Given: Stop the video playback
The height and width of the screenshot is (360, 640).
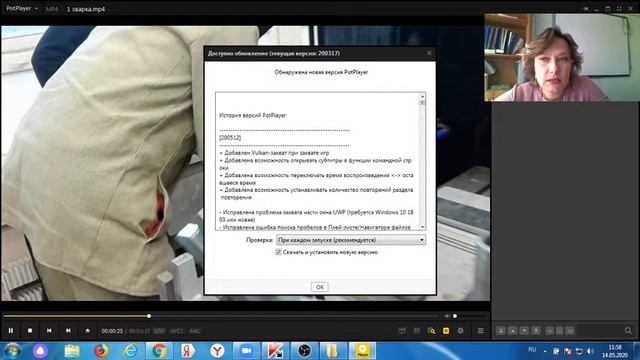Looking at the screenshot, I should click(x=30, y=331).
